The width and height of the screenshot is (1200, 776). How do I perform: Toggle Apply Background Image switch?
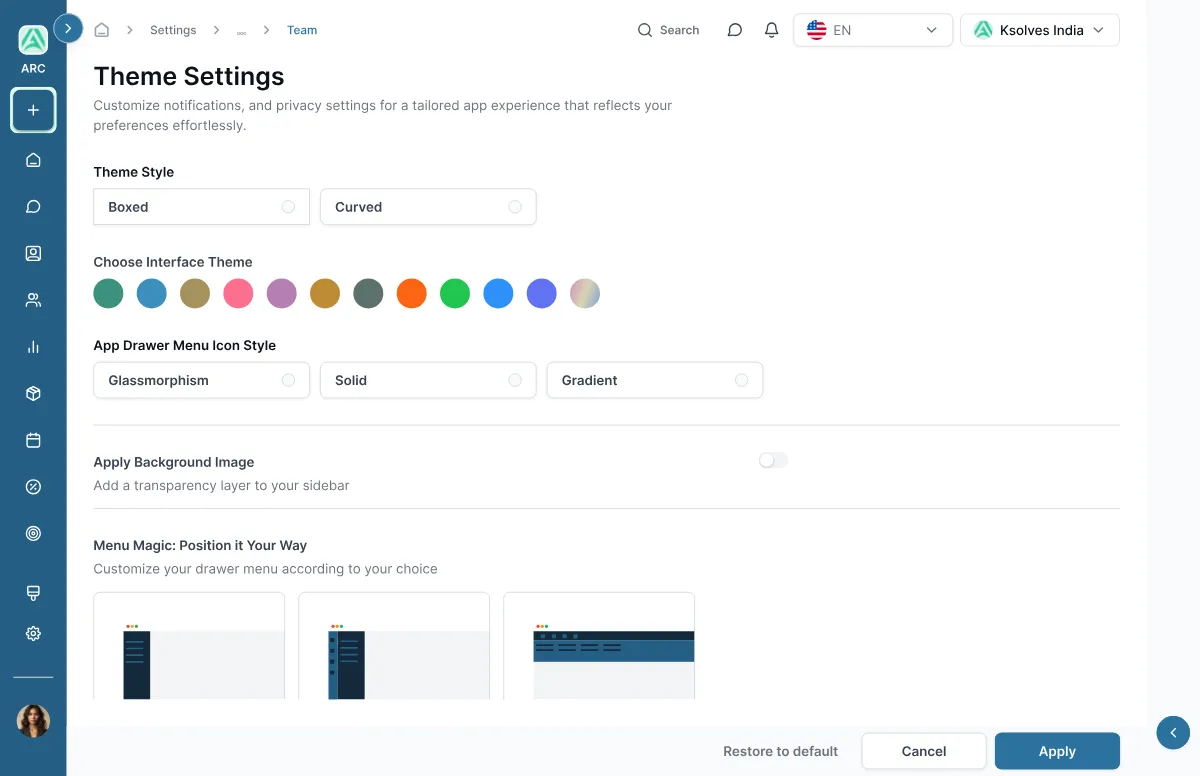pyautogui.click(x=773, y=460)
